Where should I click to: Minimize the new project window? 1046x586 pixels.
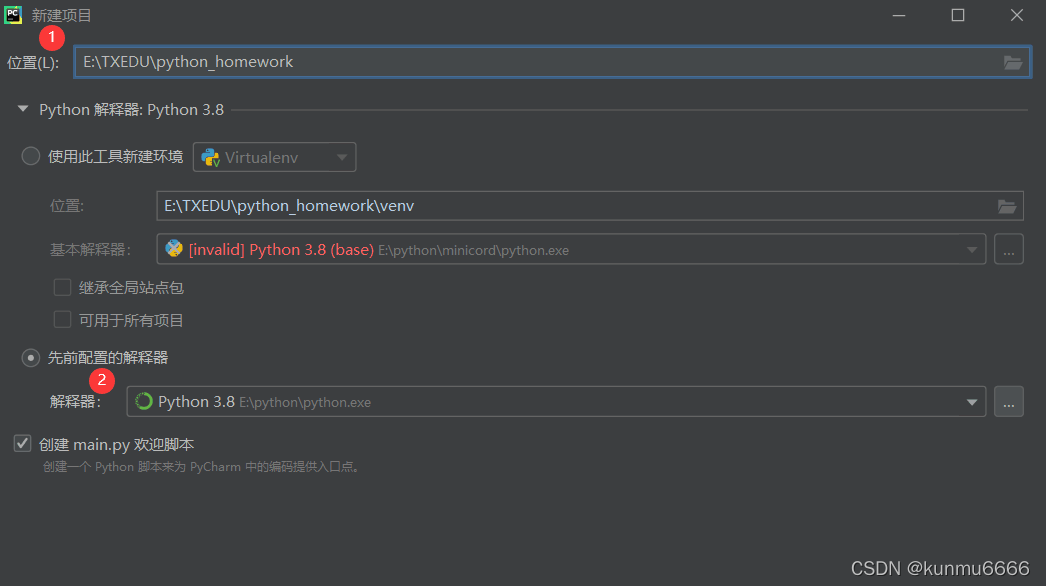point(899,15)
